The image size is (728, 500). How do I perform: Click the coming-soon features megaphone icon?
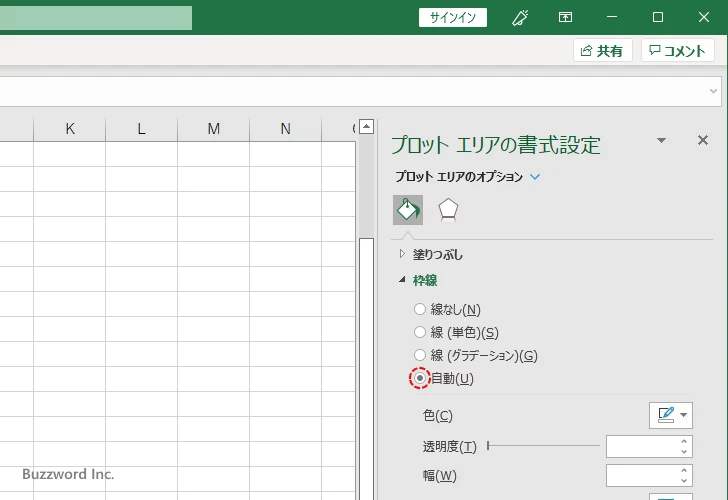(x=520, y=17)
